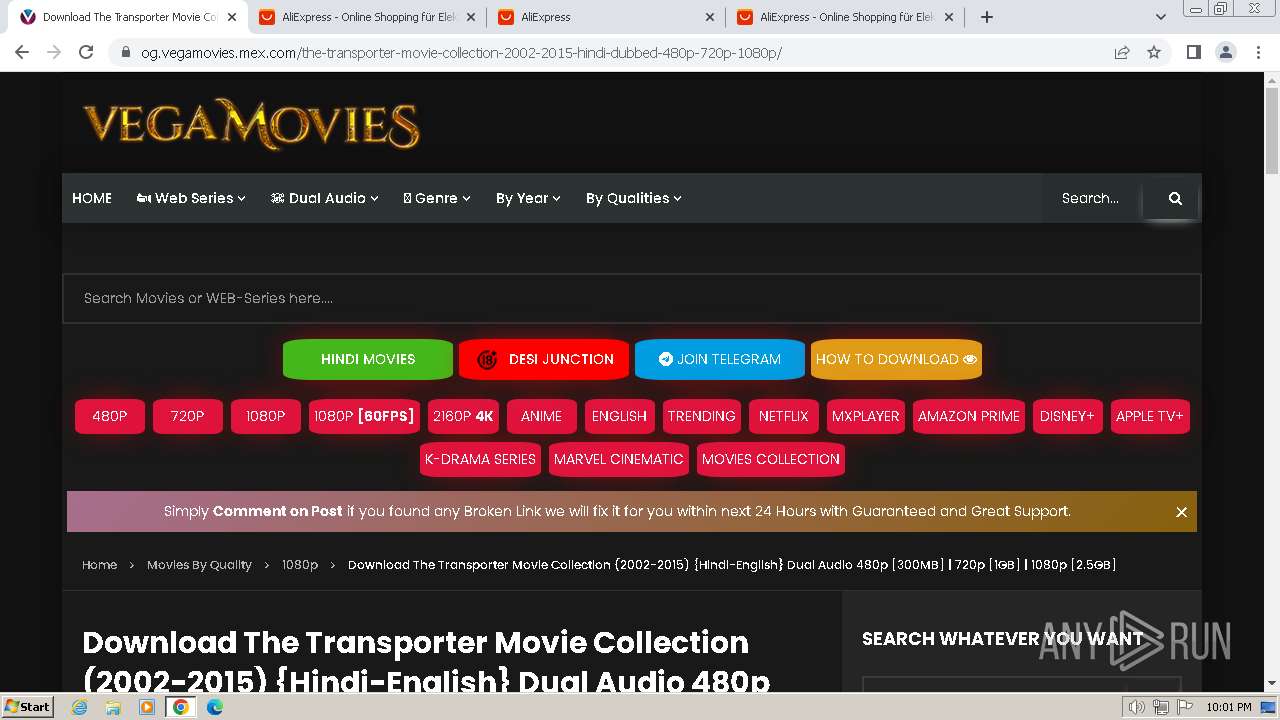Expand the By Year dropdown

coord(528,198)
